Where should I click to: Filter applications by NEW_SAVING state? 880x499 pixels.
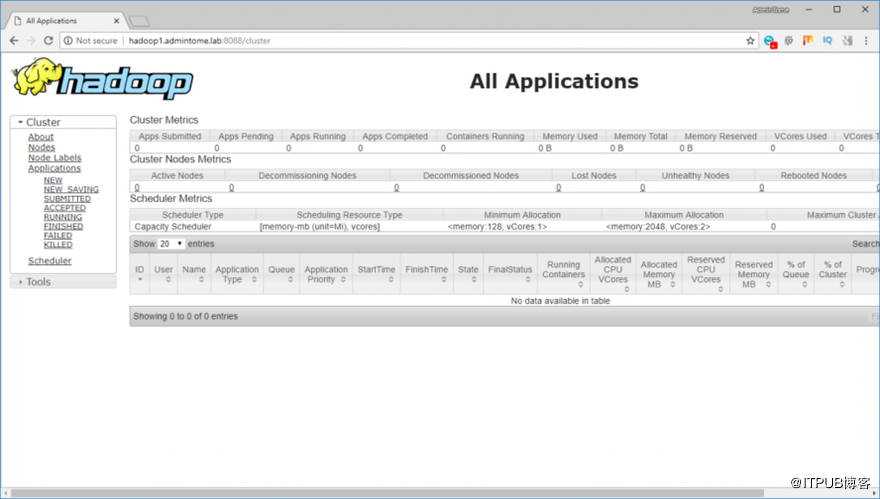click(x=71, y=189)
